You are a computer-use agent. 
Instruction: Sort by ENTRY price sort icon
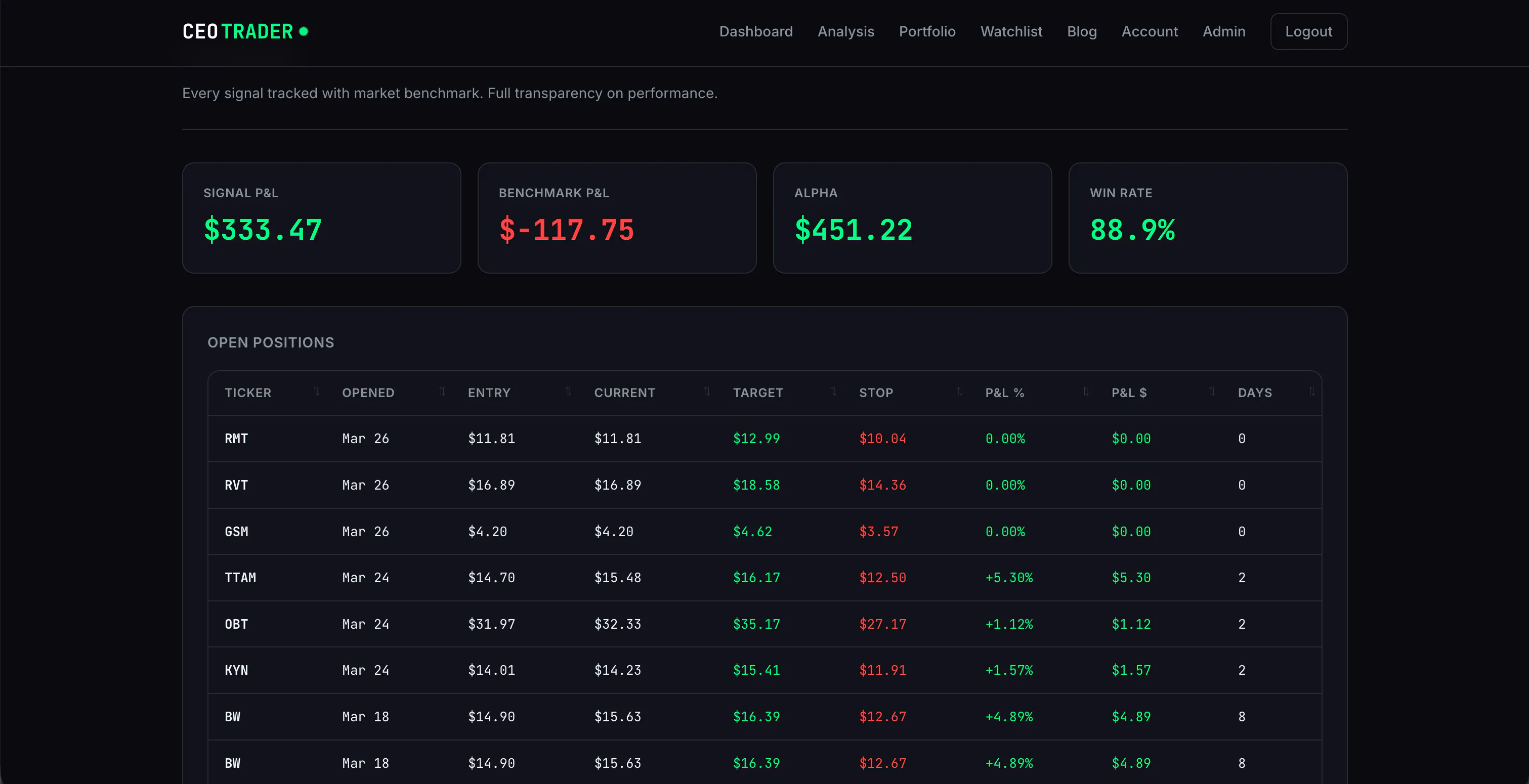pos(569,391)
